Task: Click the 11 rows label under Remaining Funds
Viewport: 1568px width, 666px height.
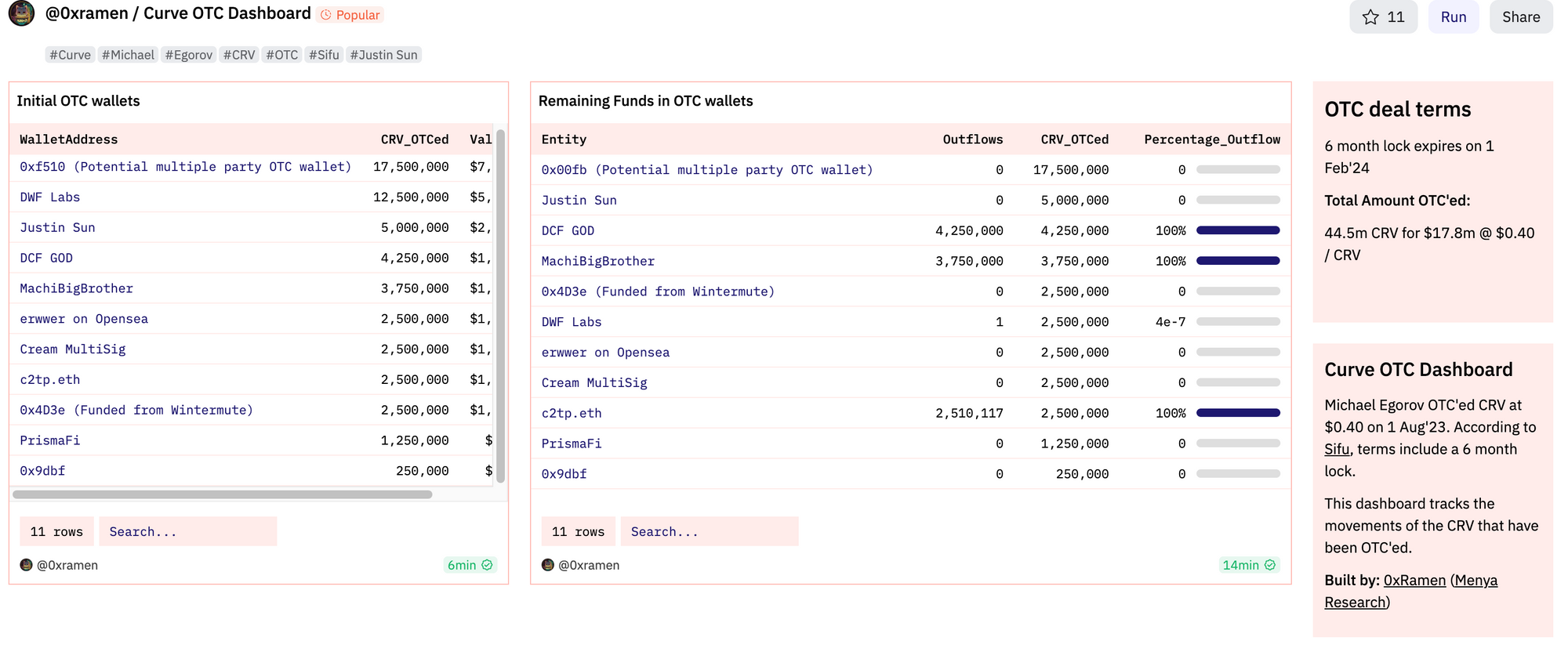Action: click(579, 531)
